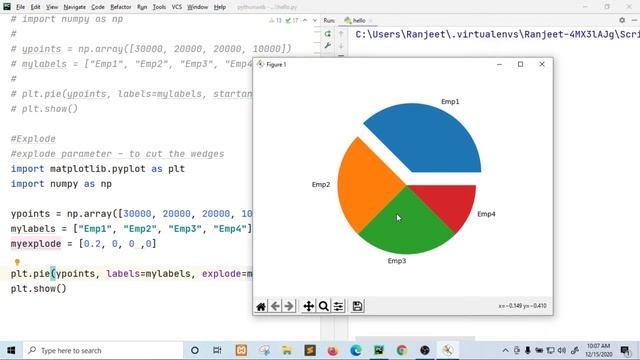
Task: Click the Emp4 label on the chart
Action: coord(486,214)
